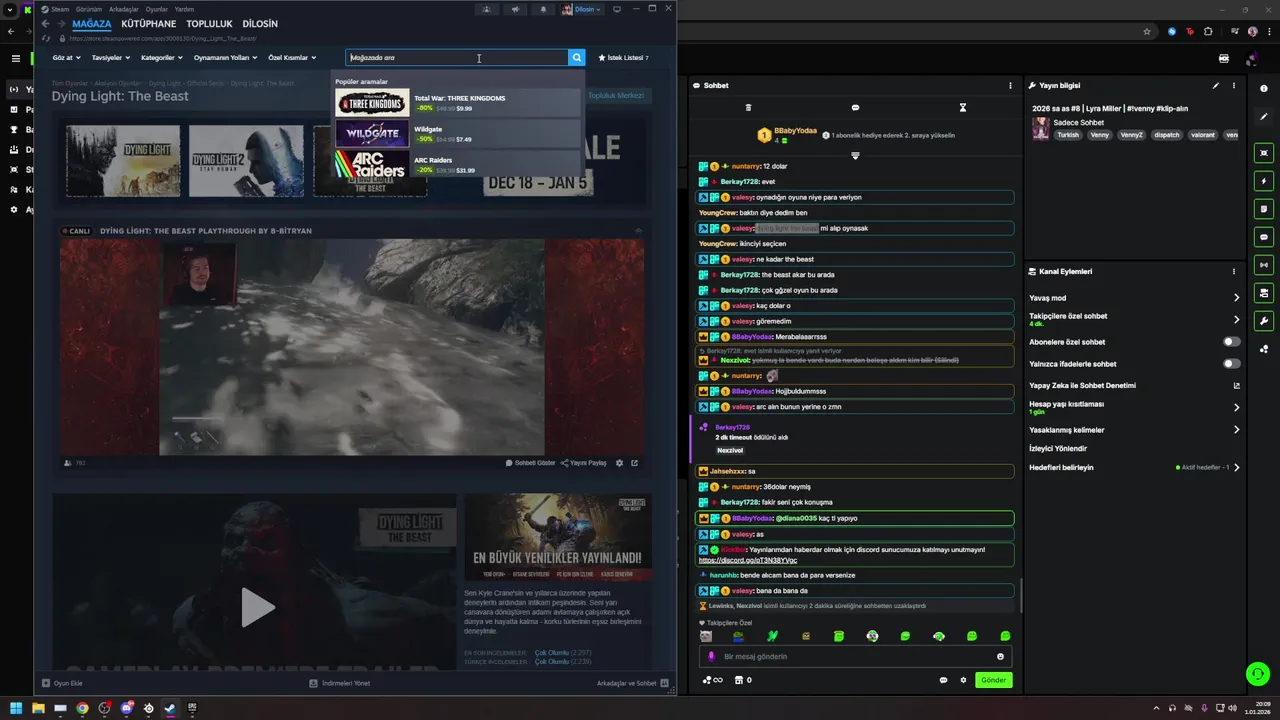
Task: Open Yayın bilgisi three-dot options
Action: point(1234,86)
